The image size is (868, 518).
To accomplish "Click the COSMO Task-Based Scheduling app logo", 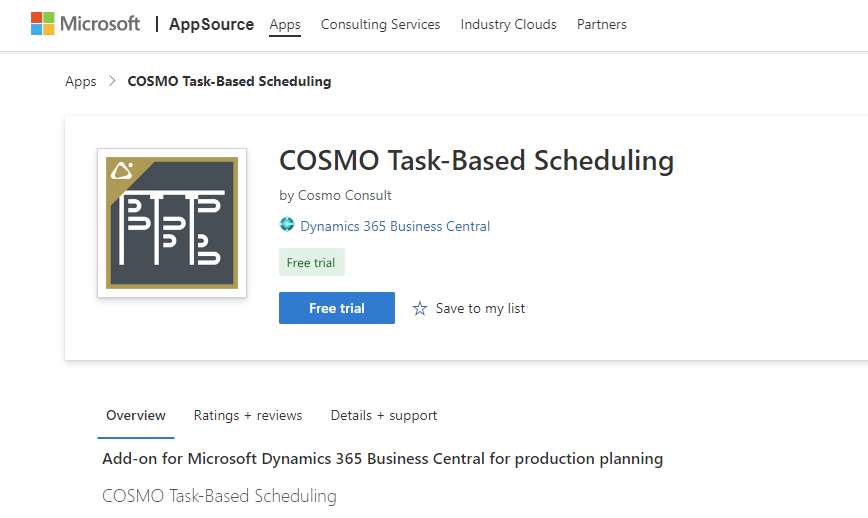I will tap(172, 223).
